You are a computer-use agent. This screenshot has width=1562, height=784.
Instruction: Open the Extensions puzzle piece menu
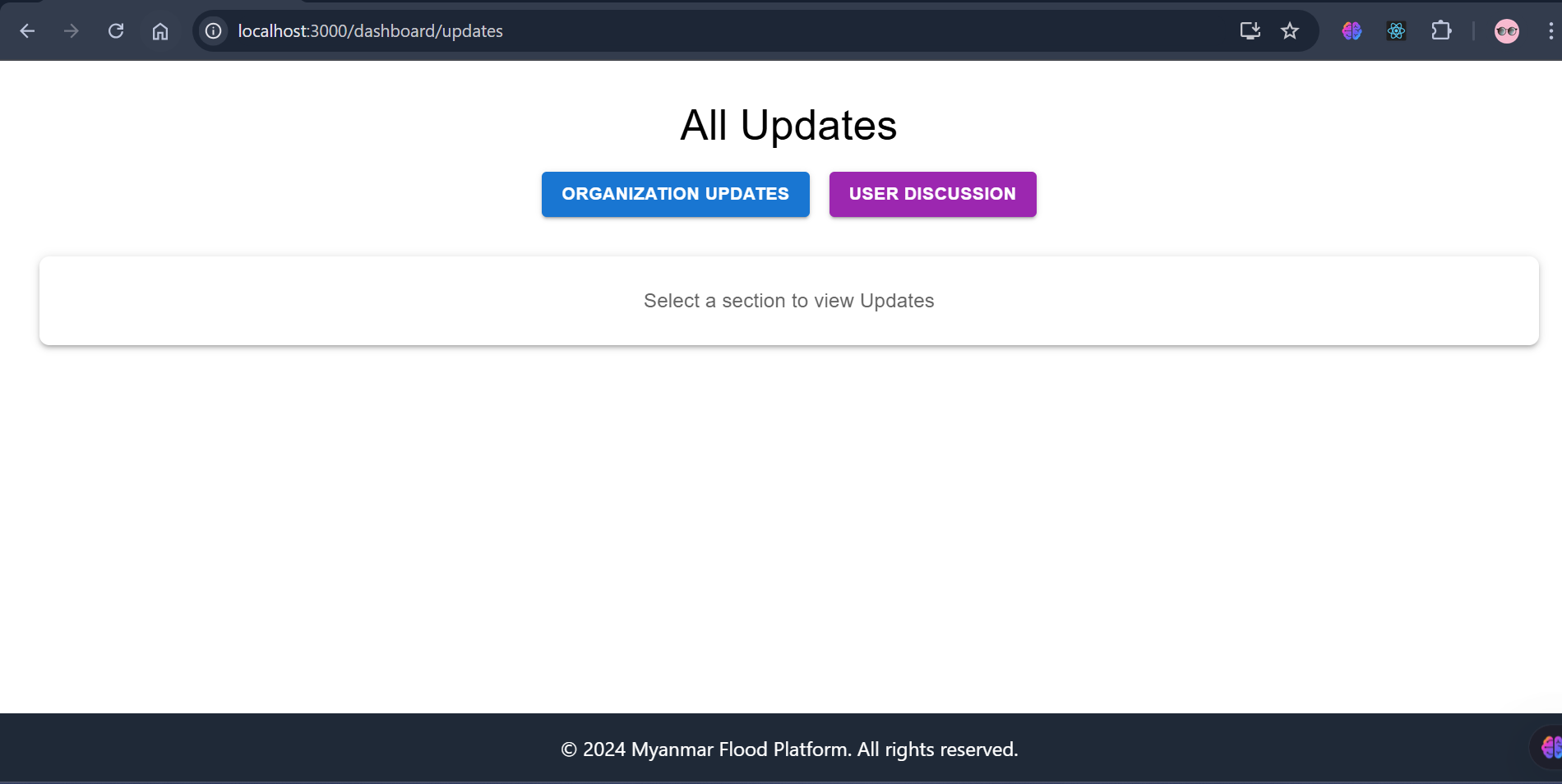click(1441, 31)
